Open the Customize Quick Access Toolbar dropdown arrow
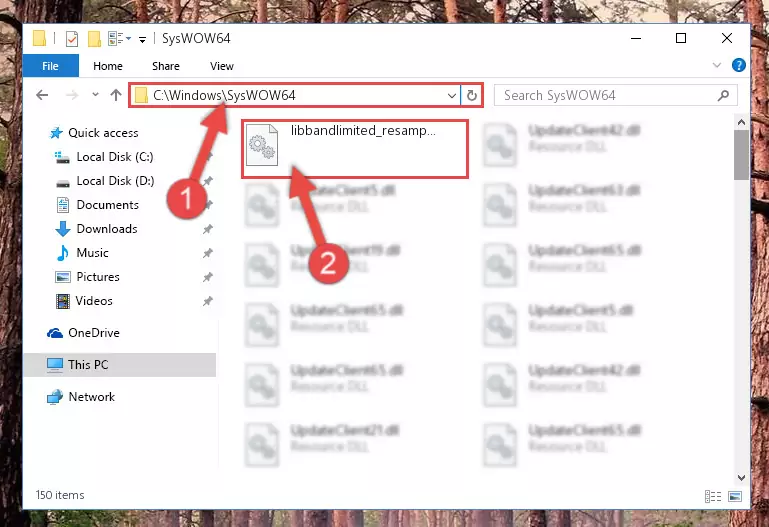This screenshot has height=527, width=769. point(142,39)
